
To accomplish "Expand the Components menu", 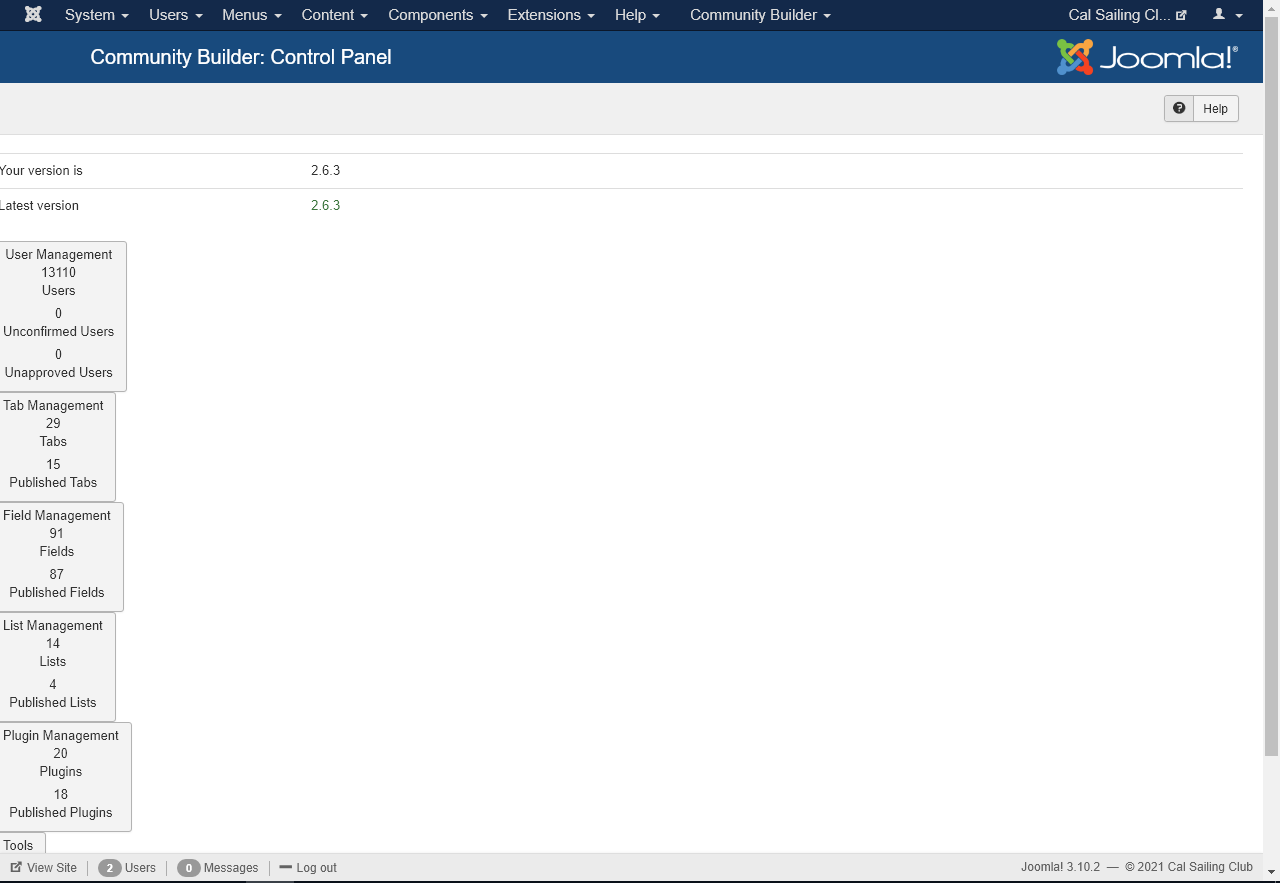I will pos(438,15).
